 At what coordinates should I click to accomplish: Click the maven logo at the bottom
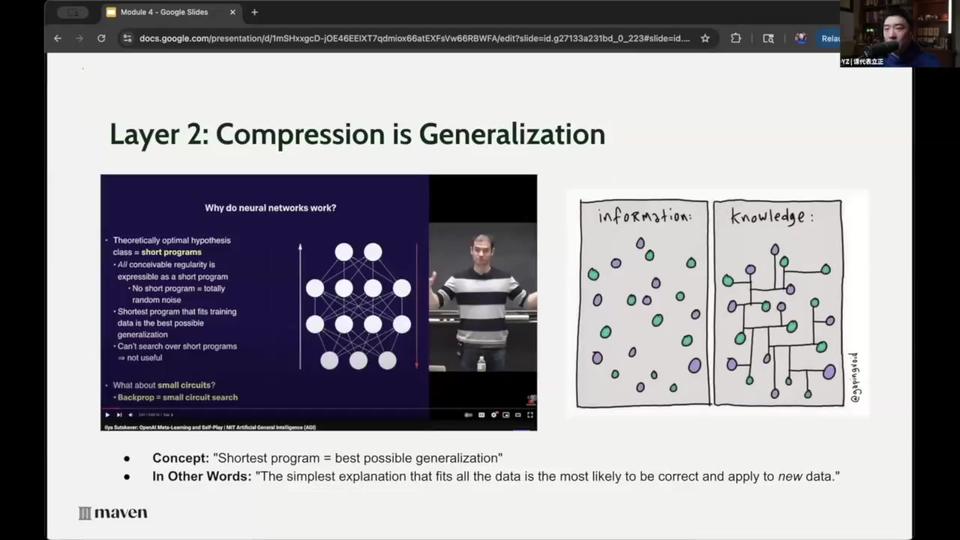[x=113, y=512]
